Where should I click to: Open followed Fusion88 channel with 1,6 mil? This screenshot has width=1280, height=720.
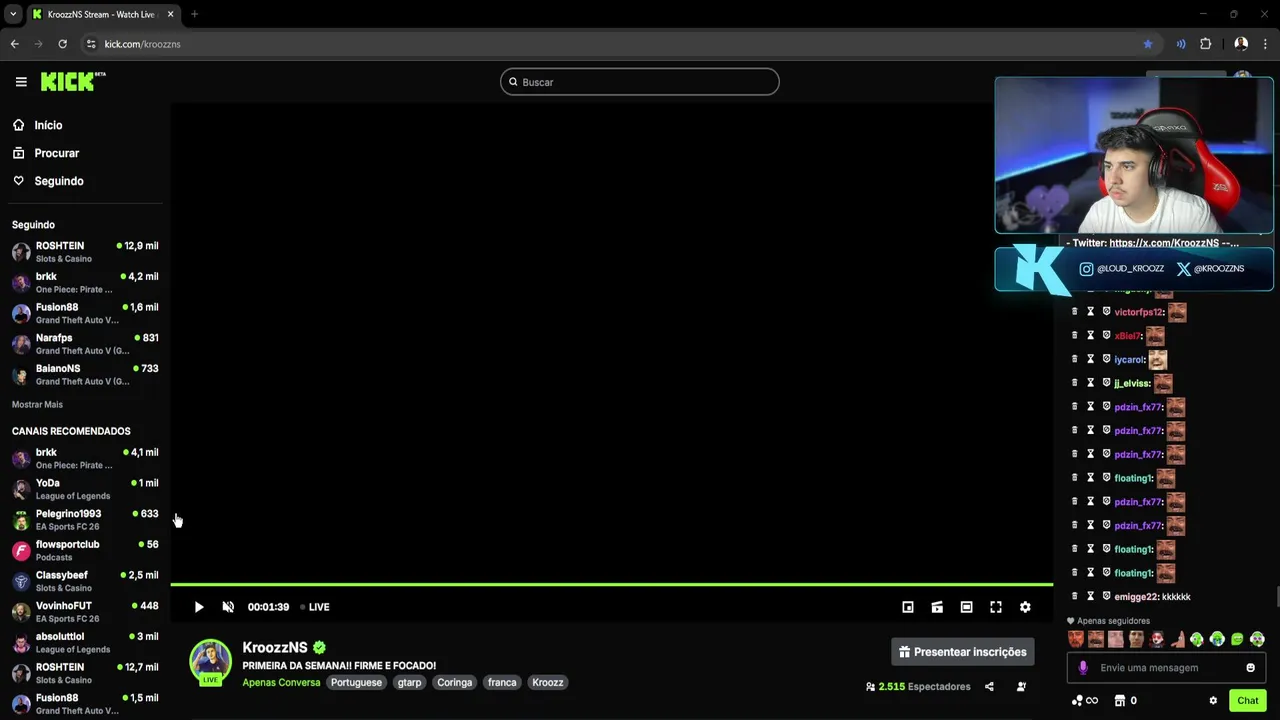click(x=85, y=313)
